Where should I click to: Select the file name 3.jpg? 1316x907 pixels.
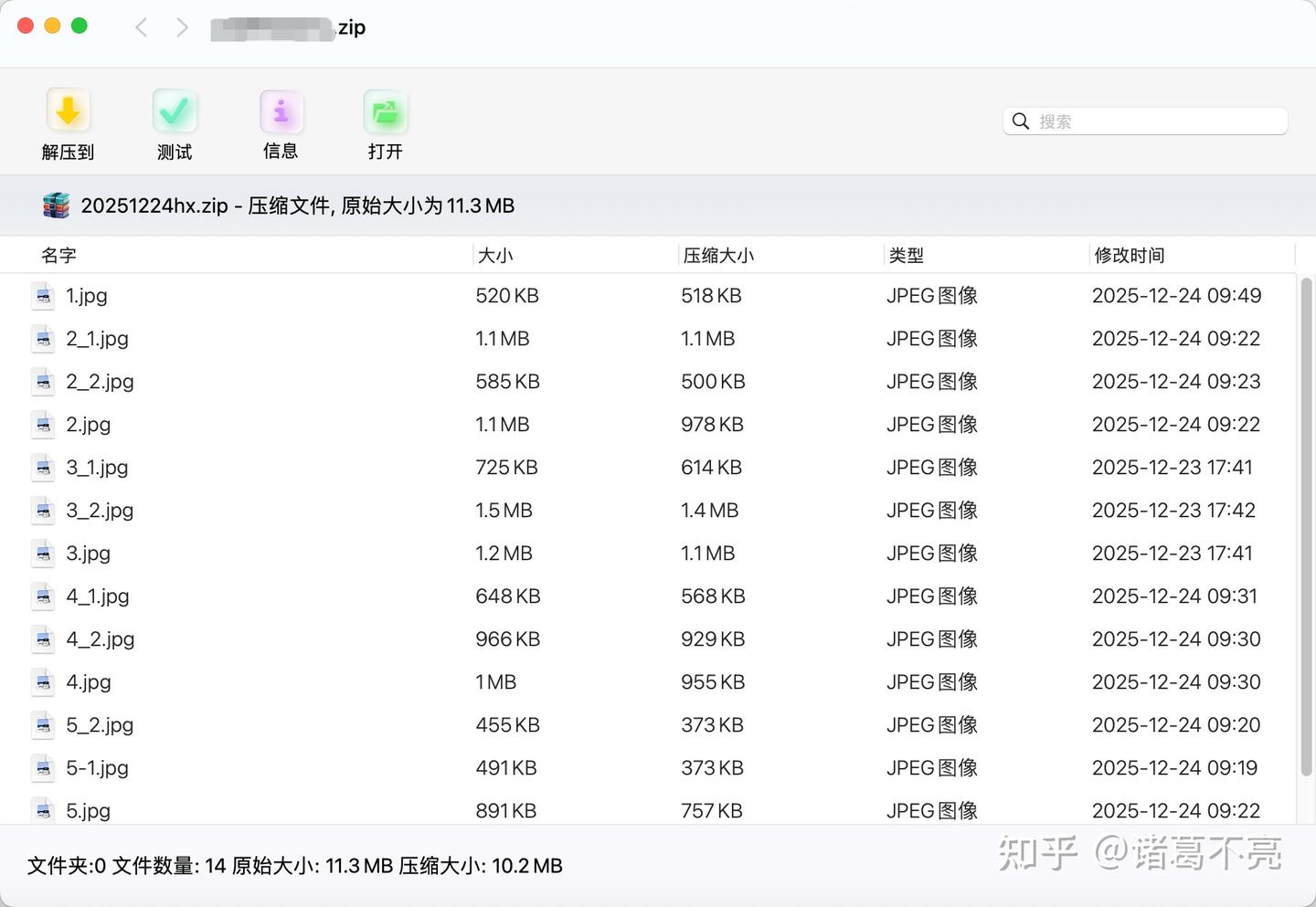click(x=88, y=554)
